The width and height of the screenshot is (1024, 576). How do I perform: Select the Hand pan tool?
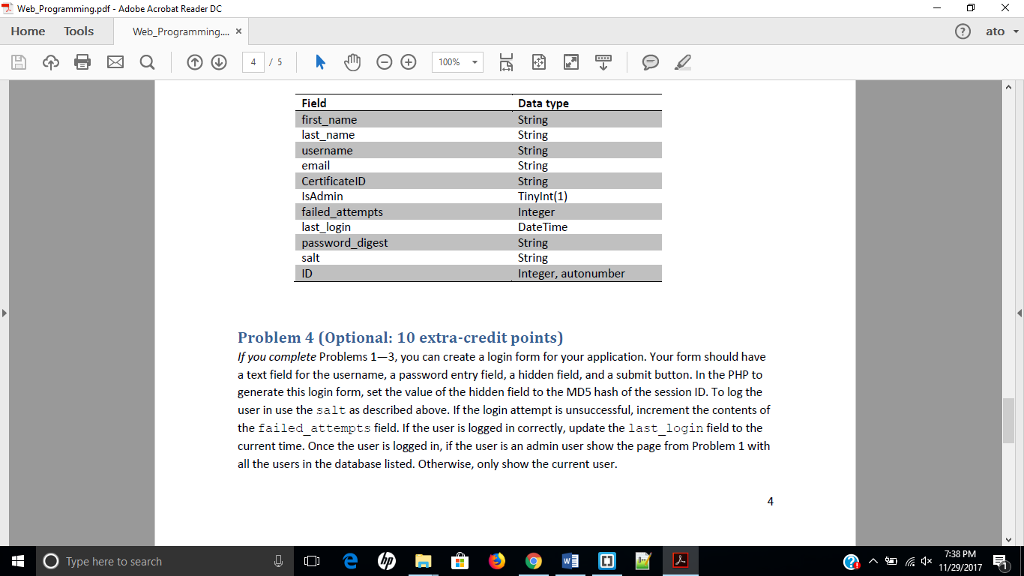(x=352, y=62)
